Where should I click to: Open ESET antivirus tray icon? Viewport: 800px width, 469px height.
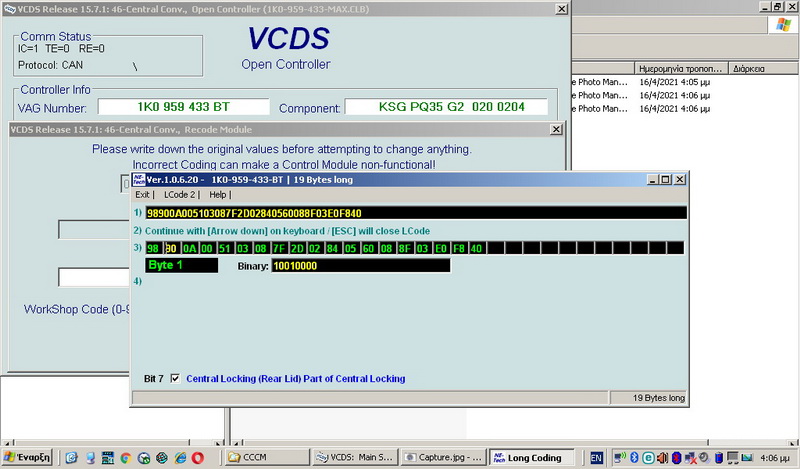click(648, 458)
